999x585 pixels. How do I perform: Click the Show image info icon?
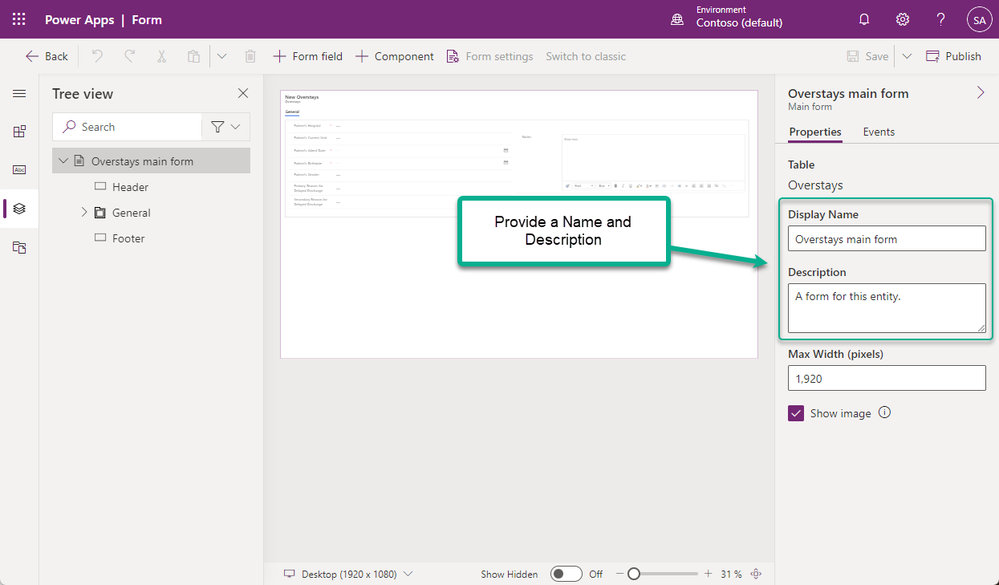884,412
